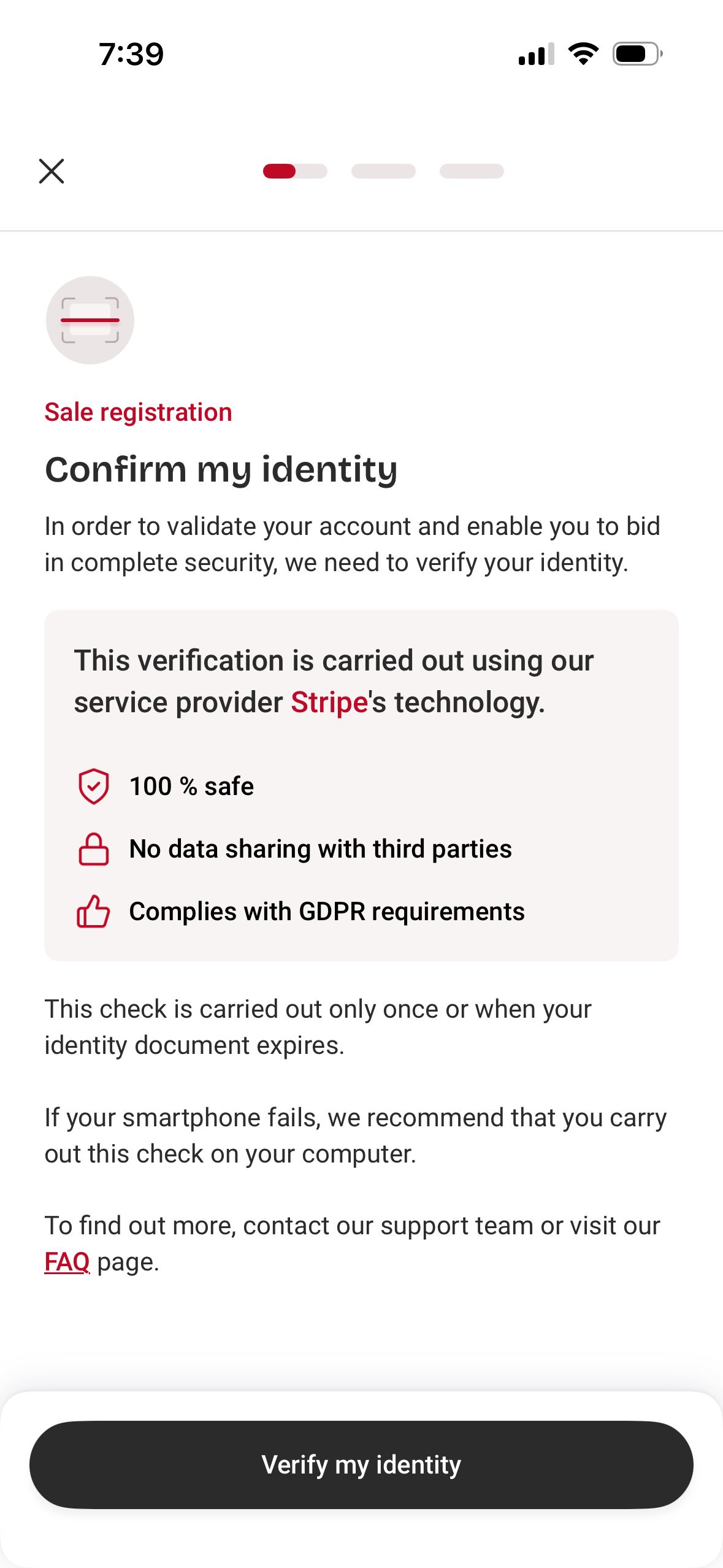Select the second progress step indicator
Screen dimensions: 723x1568
pyautogui.click(x=383, y=172)
